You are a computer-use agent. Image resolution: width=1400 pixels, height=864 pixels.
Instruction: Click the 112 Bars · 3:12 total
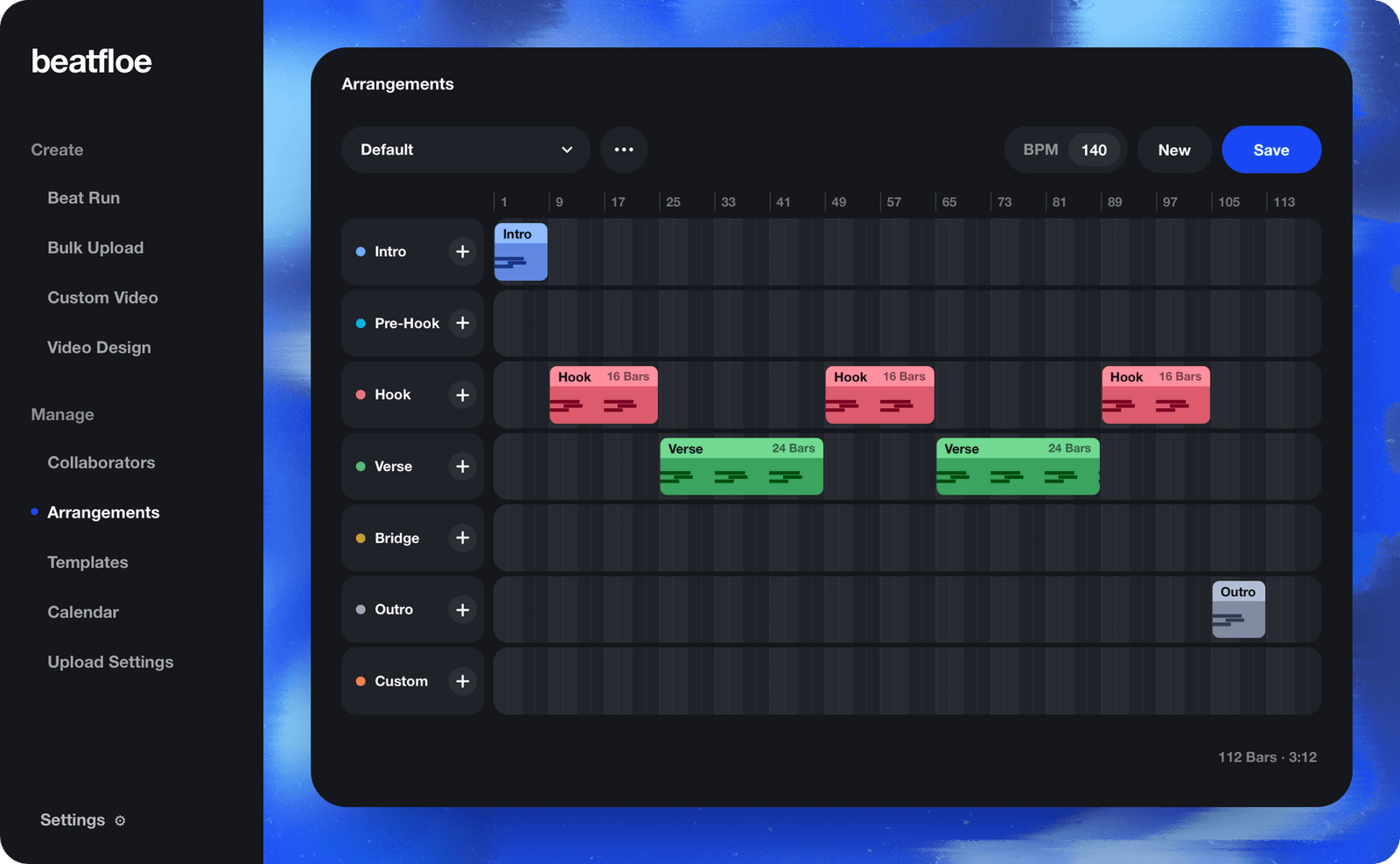1267,757
